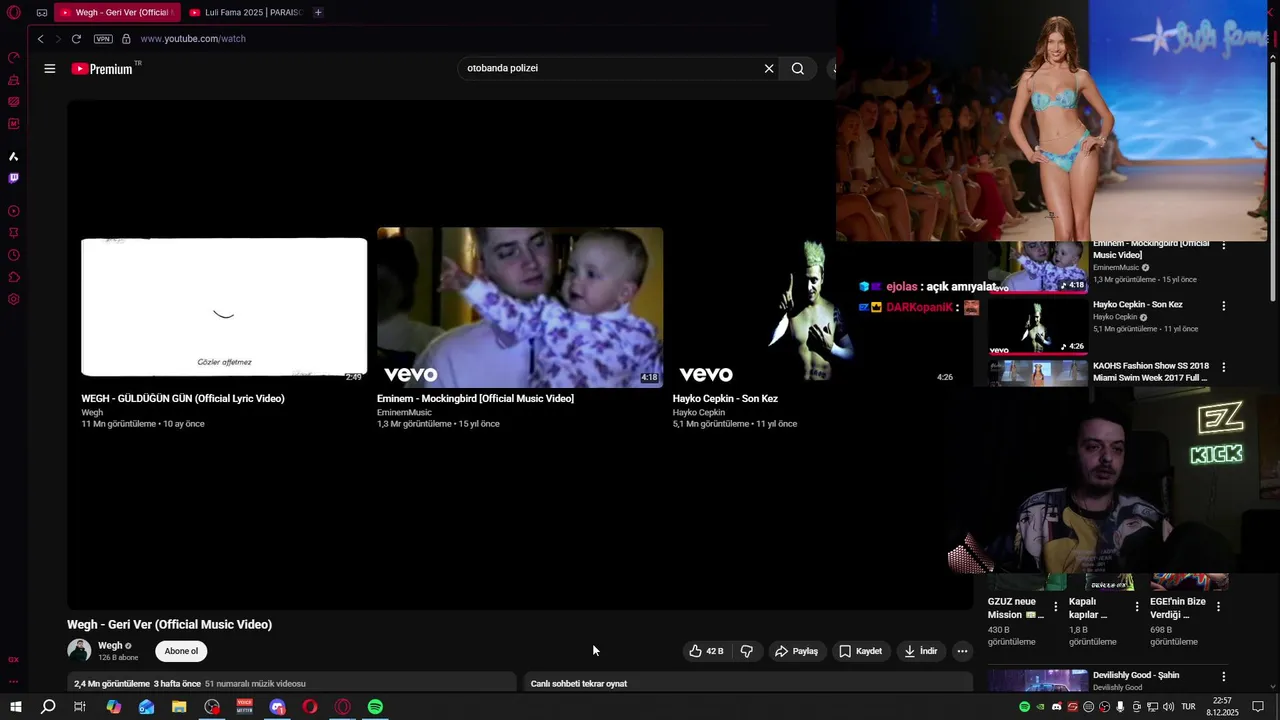Open the volume speaker tray icon
The width and height of the screenshot is (1280, 720).
click(1168, 707)
